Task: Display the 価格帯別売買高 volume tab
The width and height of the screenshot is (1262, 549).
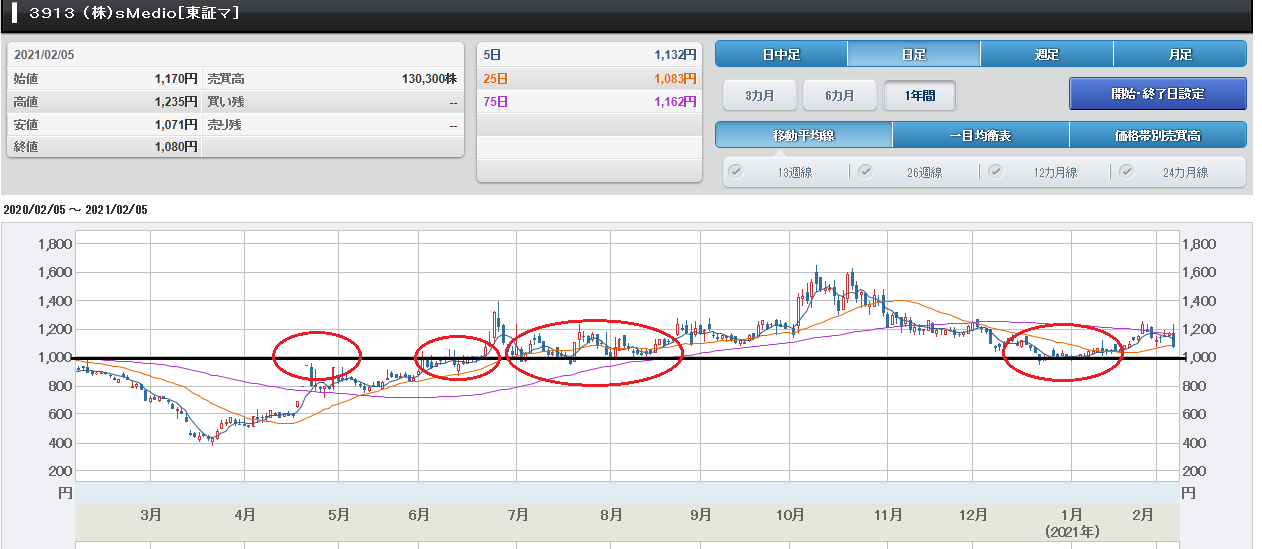Action: click(x=1157, y=135)
